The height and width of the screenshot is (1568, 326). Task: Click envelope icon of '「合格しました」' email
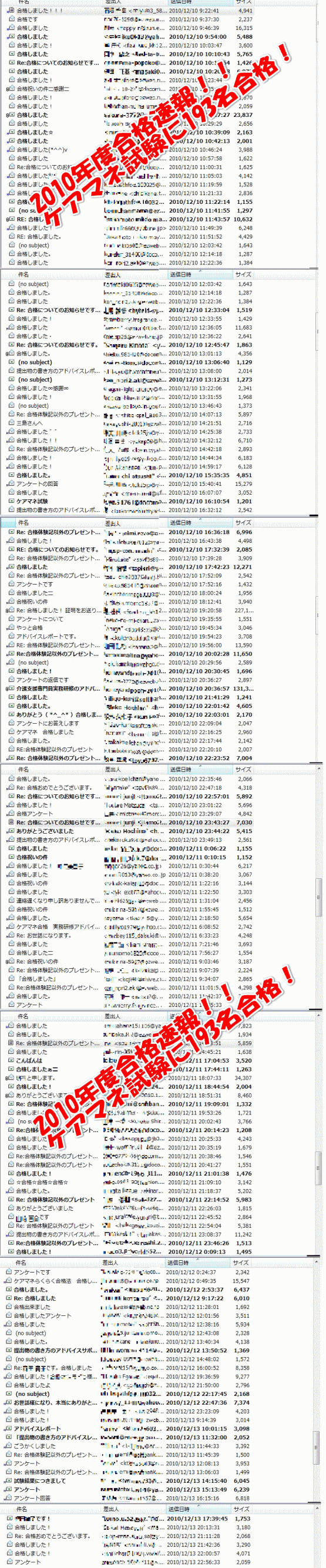[x=11, y=979]
